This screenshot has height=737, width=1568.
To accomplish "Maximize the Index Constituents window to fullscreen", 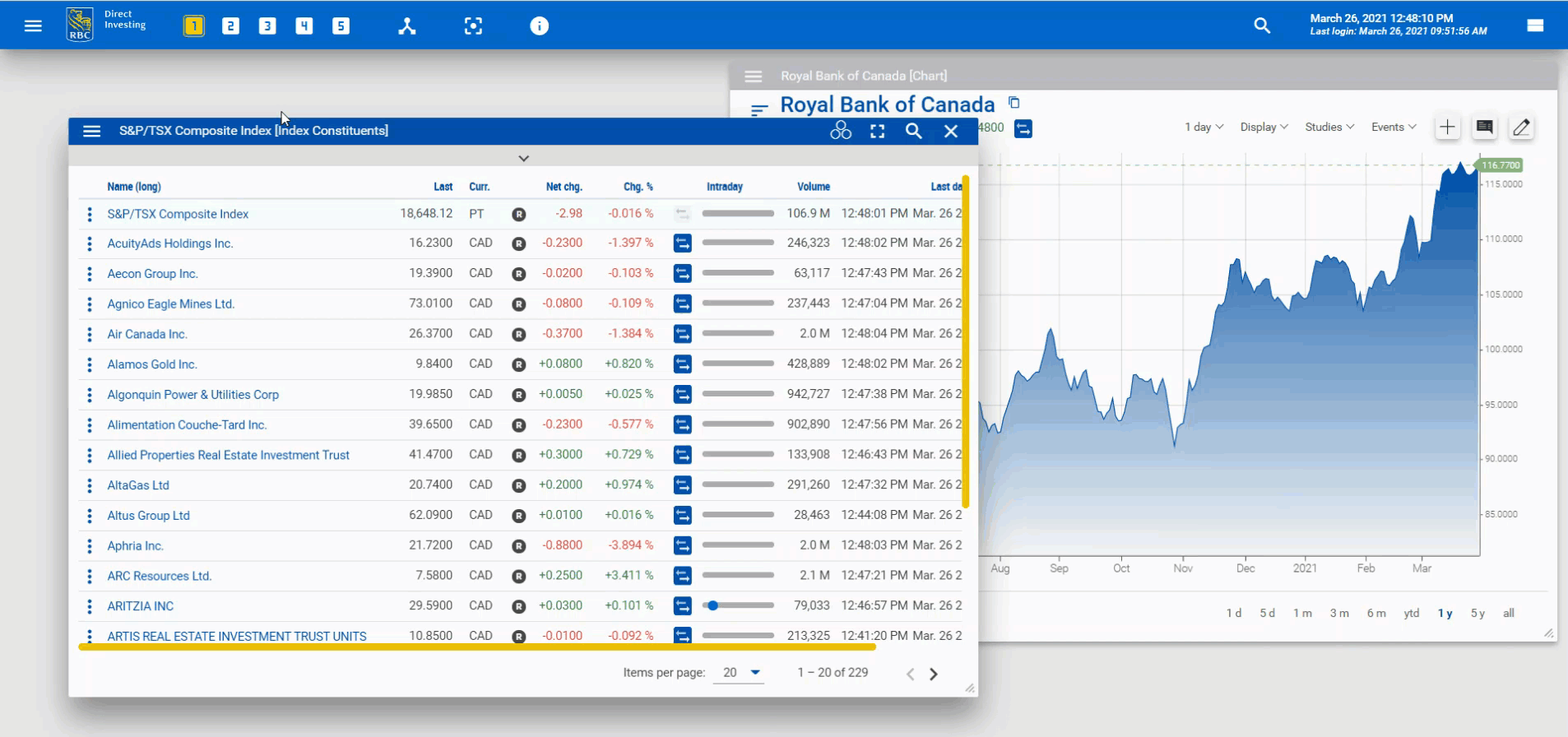I will pyautogui.click(x=878, y=132).
